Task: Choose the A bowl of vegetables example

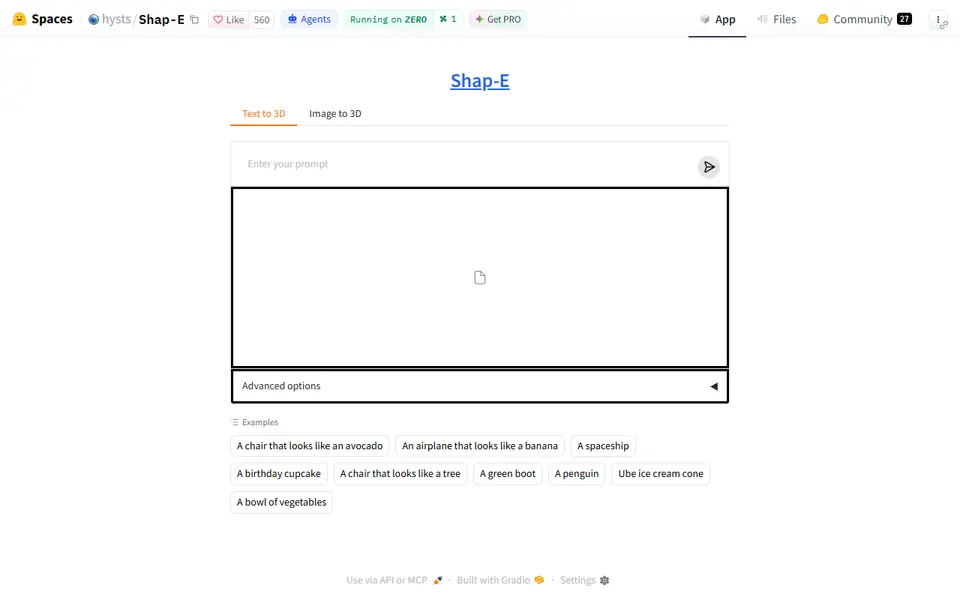Action: pos(282,502)
